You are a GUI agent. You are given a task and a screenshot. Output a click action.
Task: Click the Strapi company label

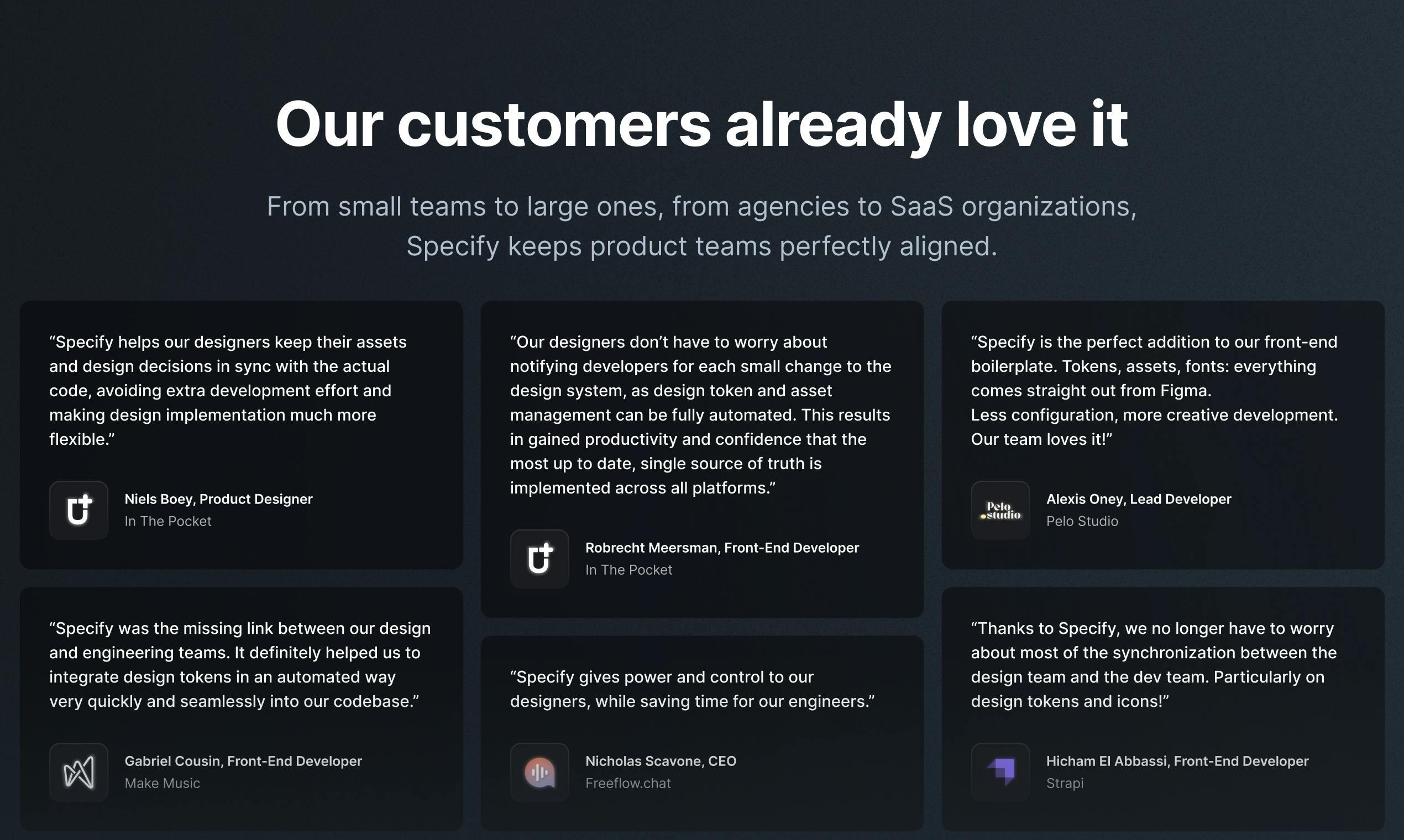tap(1065, 783)
